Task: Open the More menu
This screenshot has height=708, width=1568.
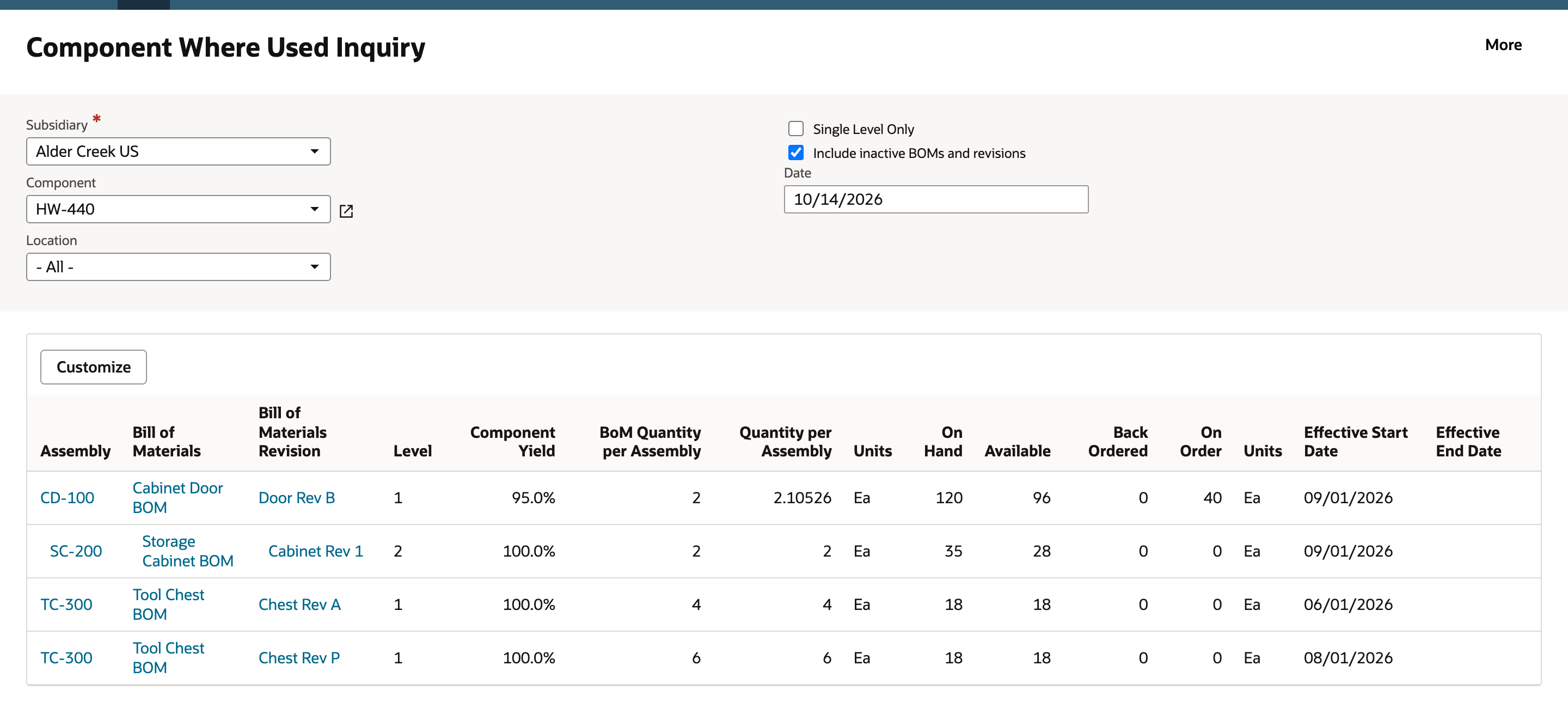Action: [x=1503, y=45]
